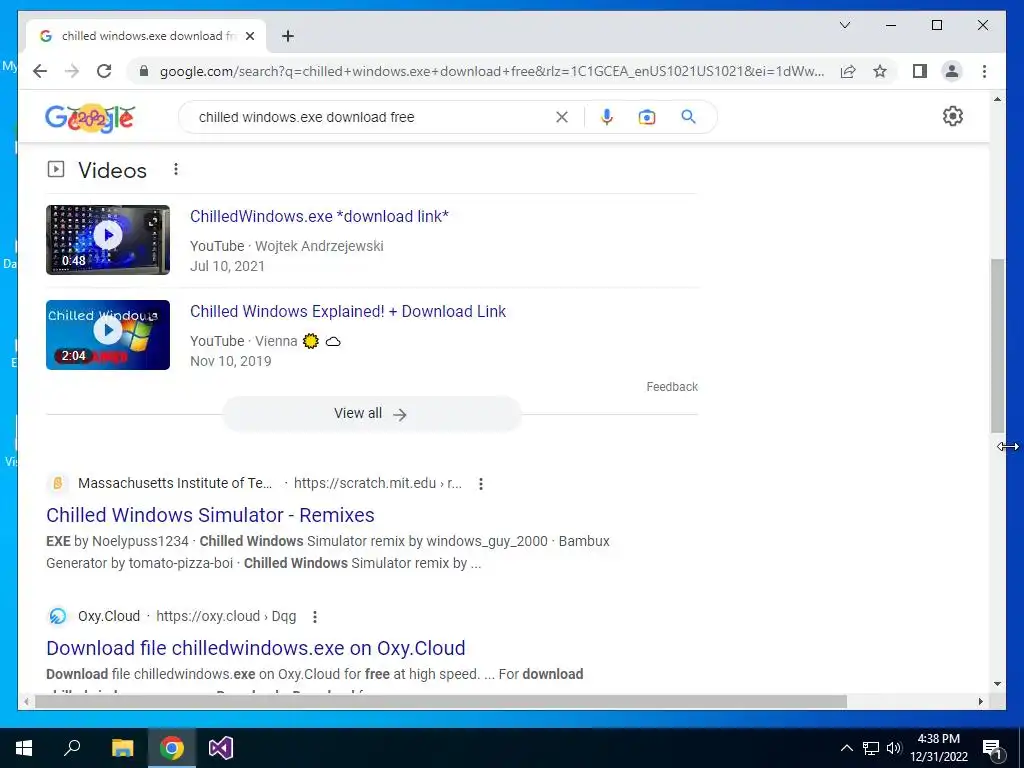The height and width of the screenshot is (768, 1024).
Task: Click the horizontal scrollbar right arrow
Action: click(980, 701)
